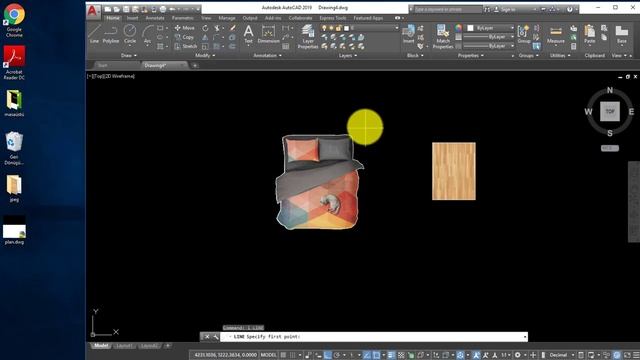Select the Rotate tool icon
This screenshot has height=360, width=640.
coord(205,28)
